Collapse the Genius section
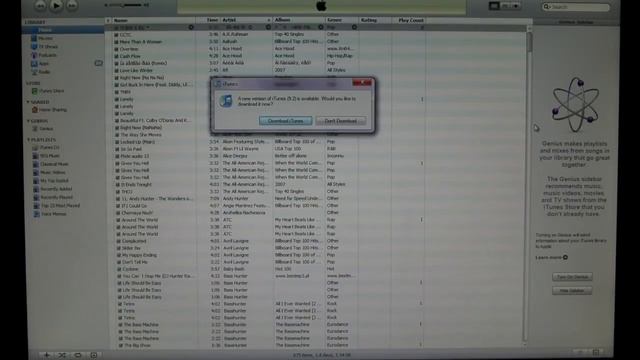Image resolution: width=640 pixels, height=360 pixels. pyautogui.click(x=28, y=121)
